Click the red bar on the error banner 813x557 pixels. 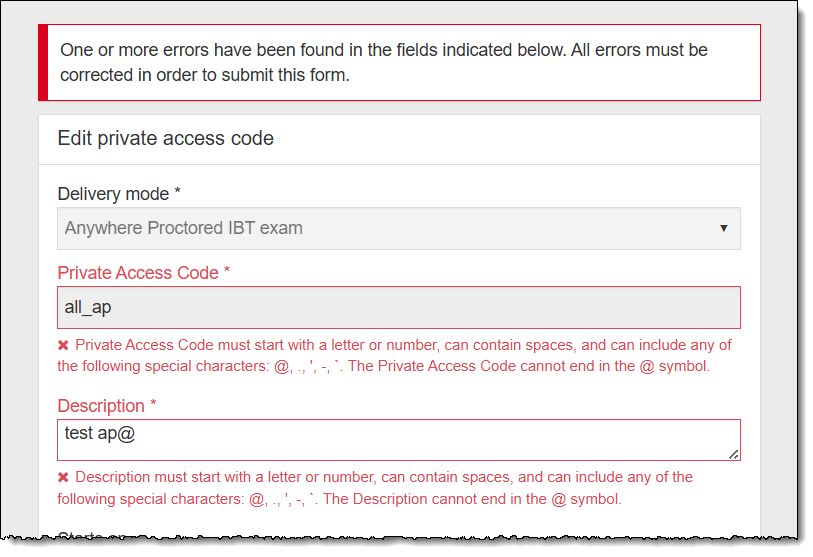pyautogui.click(x=43, y=62)
